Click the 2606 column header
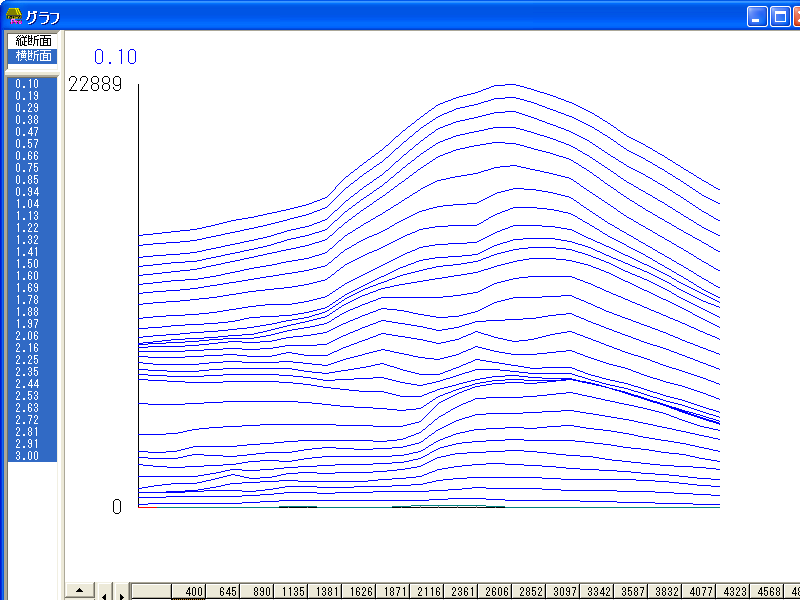 (x=495, y=592)
